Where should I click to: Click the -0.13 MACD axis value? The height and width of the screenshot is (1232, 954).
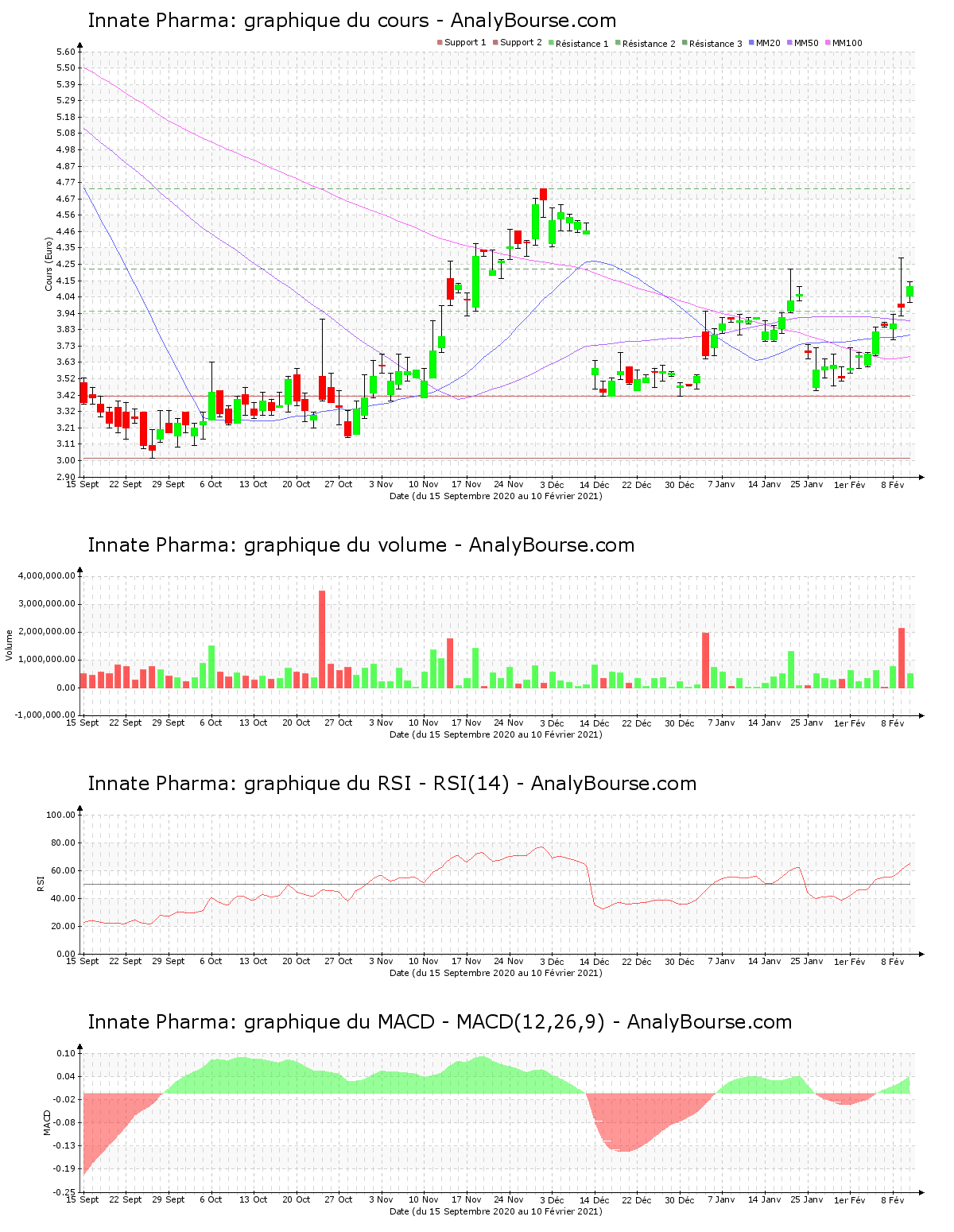point(64,1145)
